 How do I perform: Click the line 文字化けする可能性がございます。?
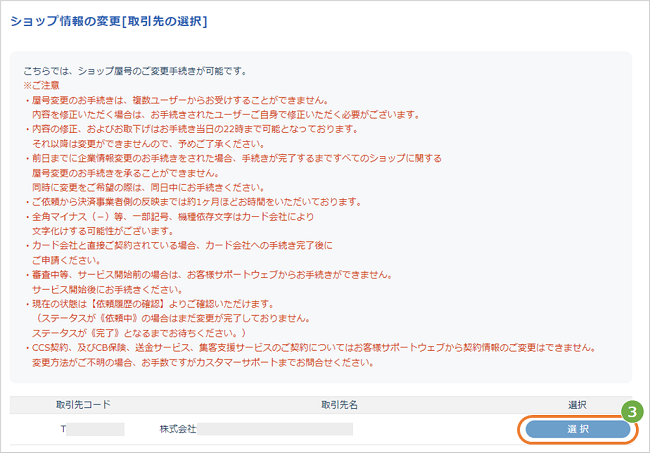(x=103, y=231)
